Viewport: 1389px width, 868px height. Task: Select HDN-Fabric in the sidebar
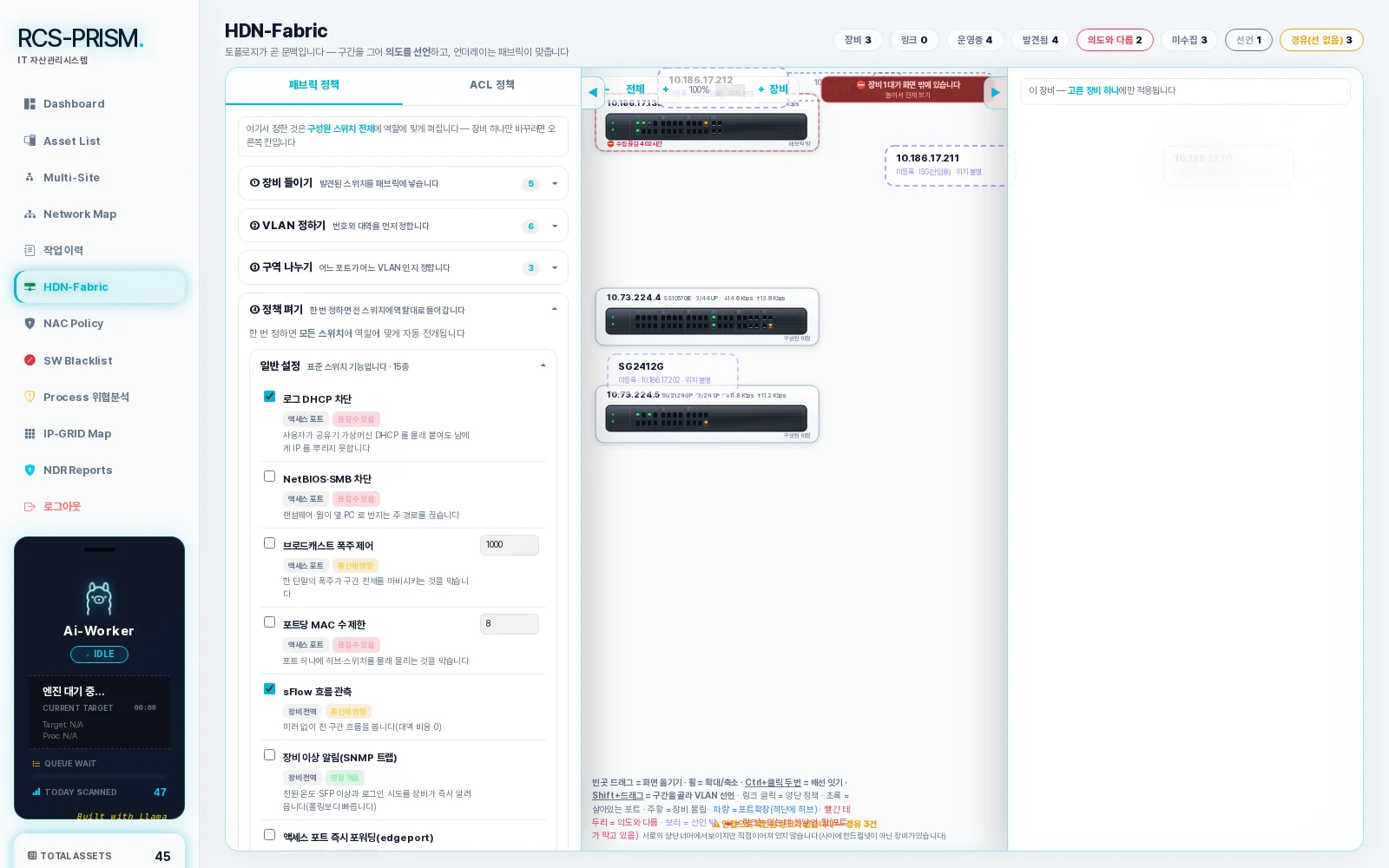[100, 286]
